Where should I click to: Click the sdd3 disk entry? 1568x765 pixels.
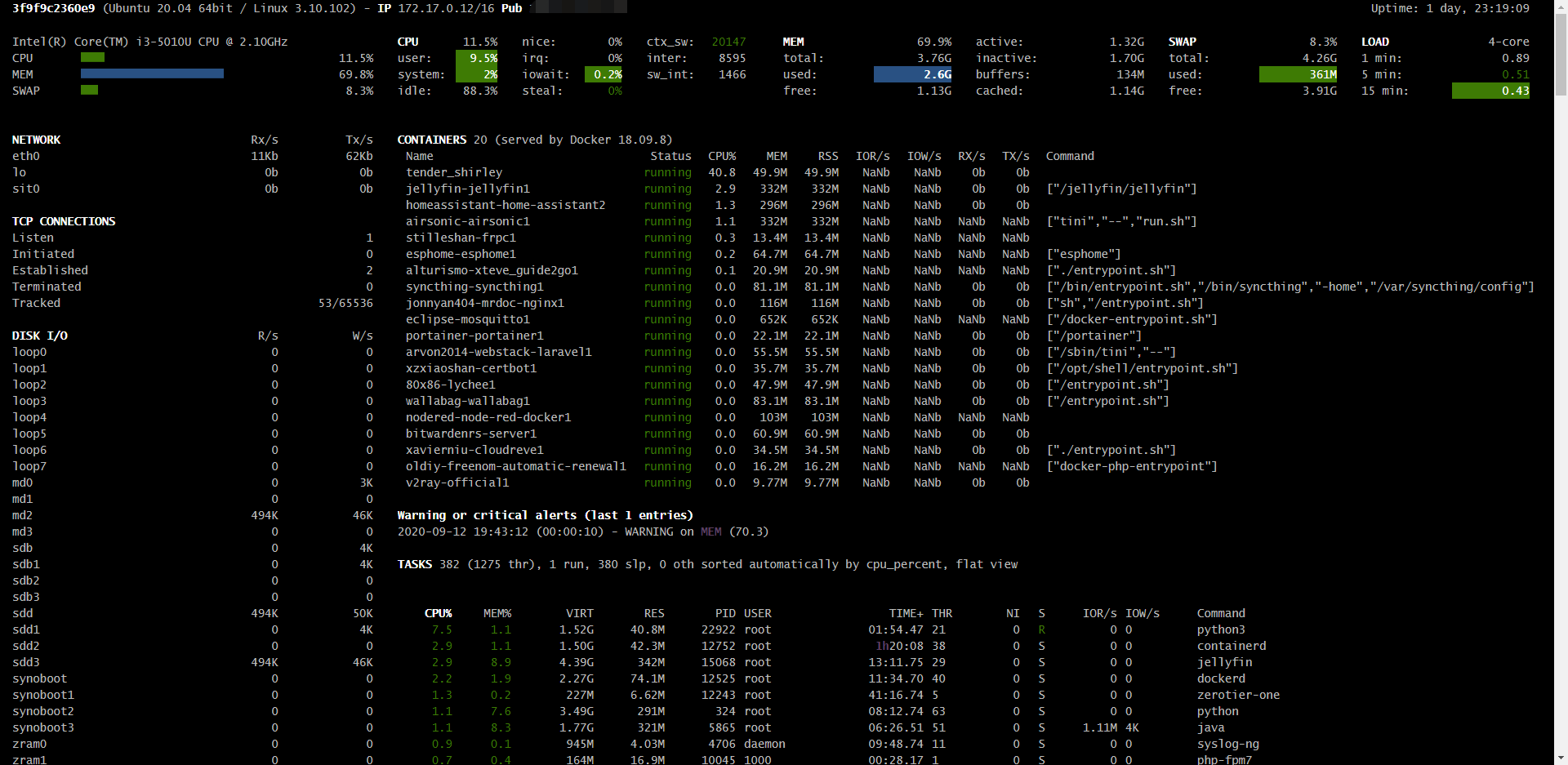click(x=26, y=662)
